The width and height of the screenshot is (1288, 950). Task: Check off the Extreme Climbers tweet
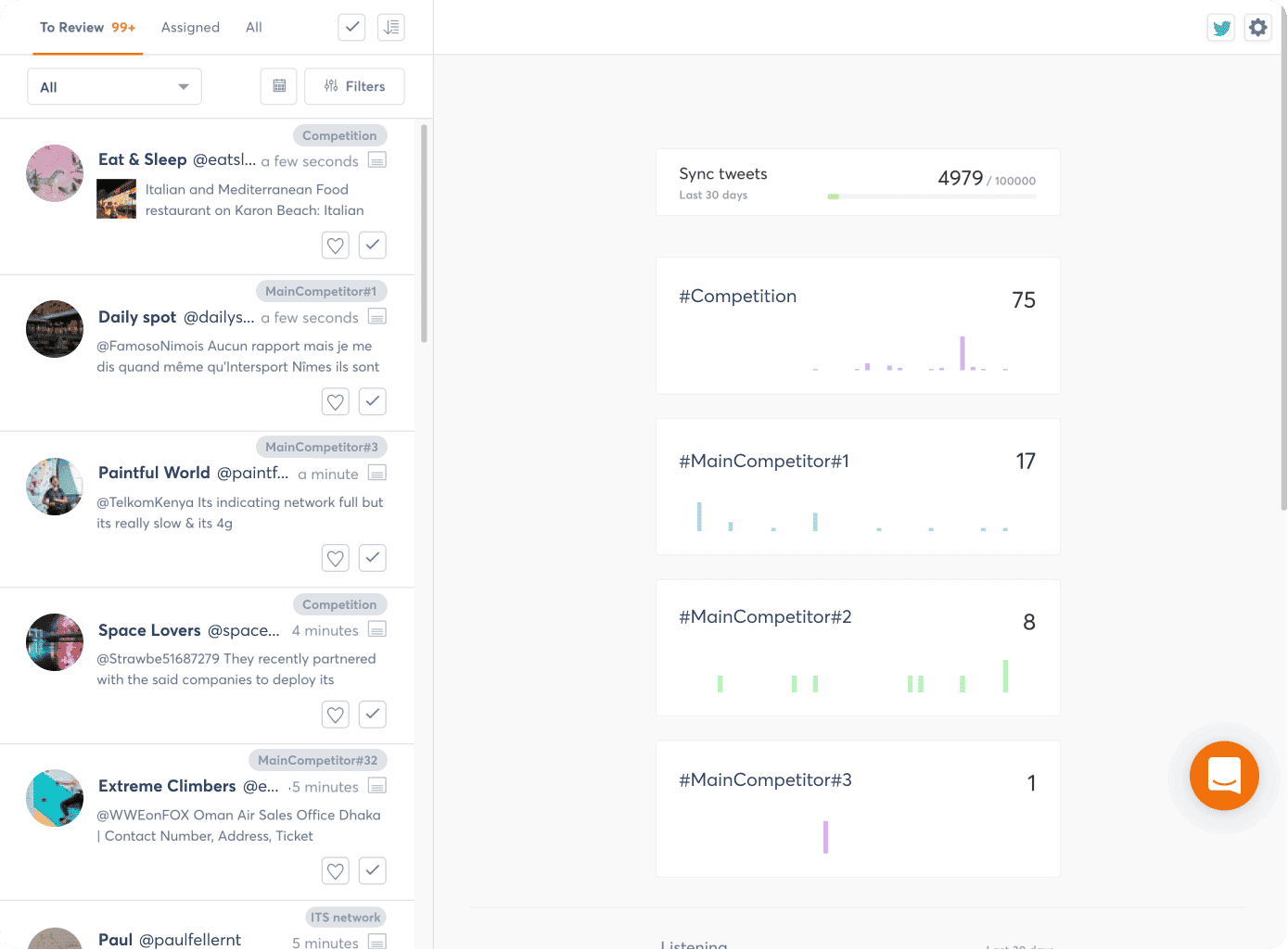click(373, 870)
